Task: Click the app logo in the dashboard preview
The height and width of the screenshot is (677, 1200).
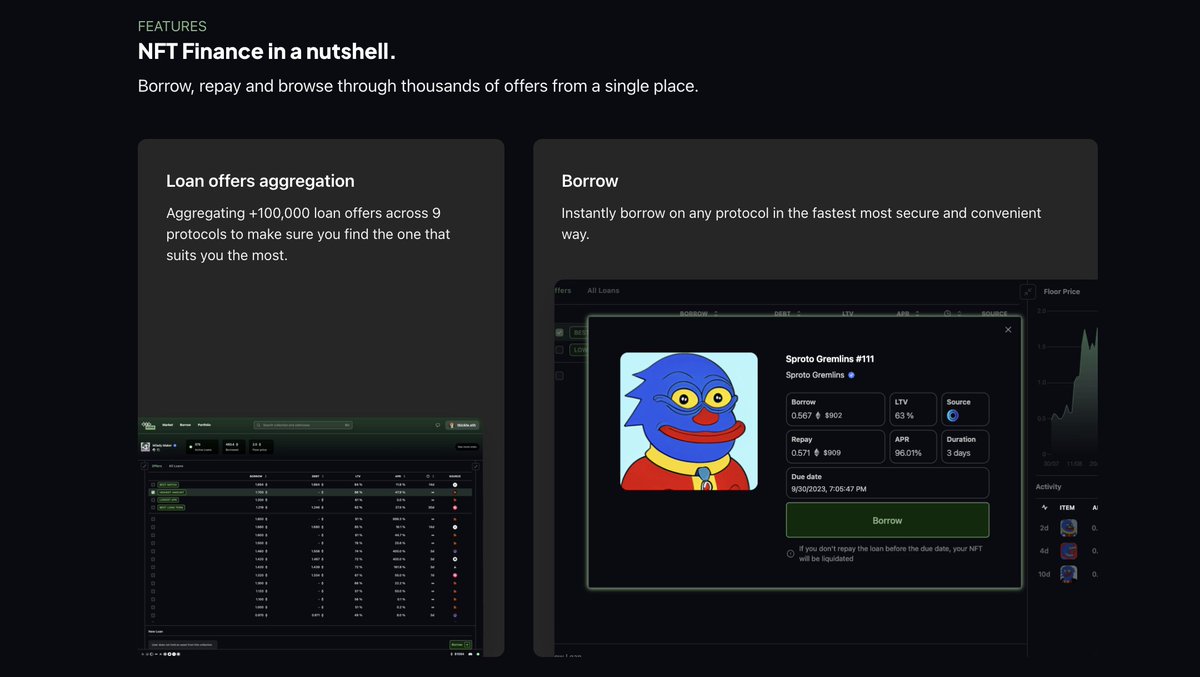Action: tap(147, 425)
